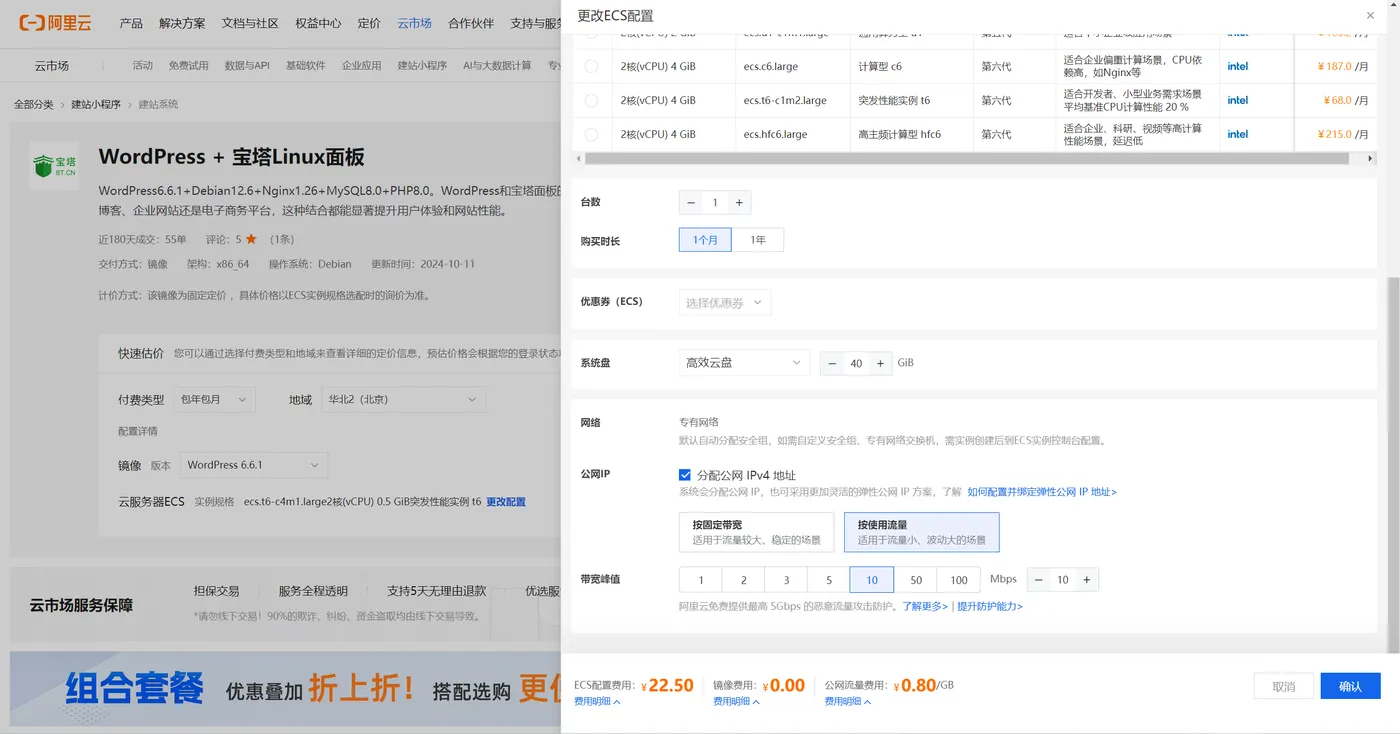Switch to AI与大数据计算 market tab
The height and width of the screenshot is (734, 1400).
(x=497, y=66)
